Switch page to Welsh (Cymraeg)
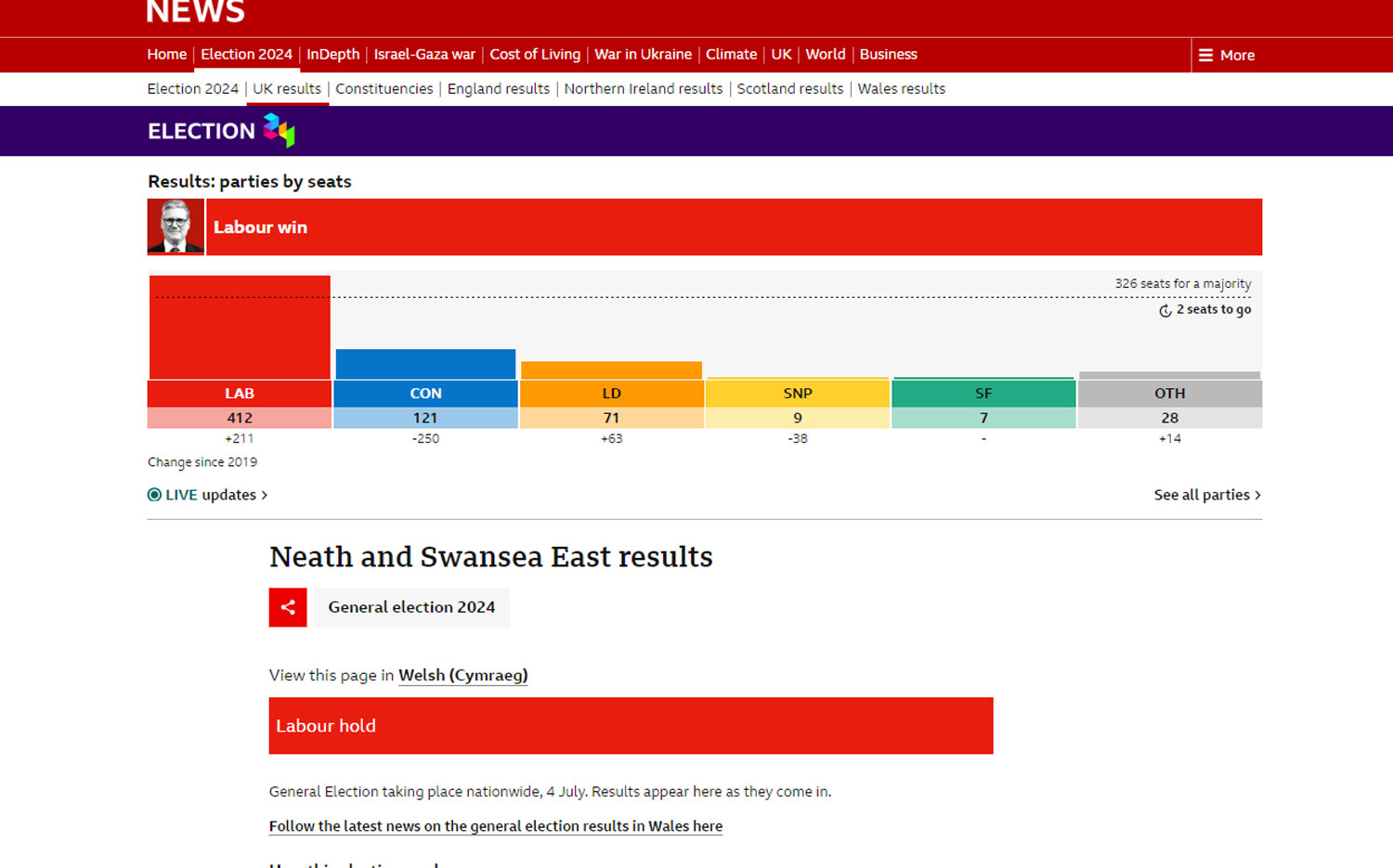The width and height of the screenshot is (1393, 868). pyautogui.click(x=463, y=675)
